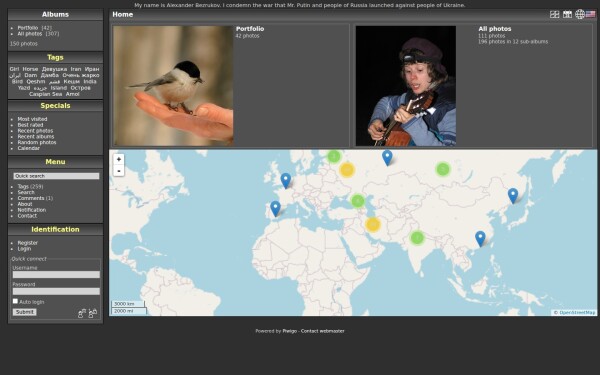Open the Contact link in Menu
600x375 pixels.
[27, 216]
